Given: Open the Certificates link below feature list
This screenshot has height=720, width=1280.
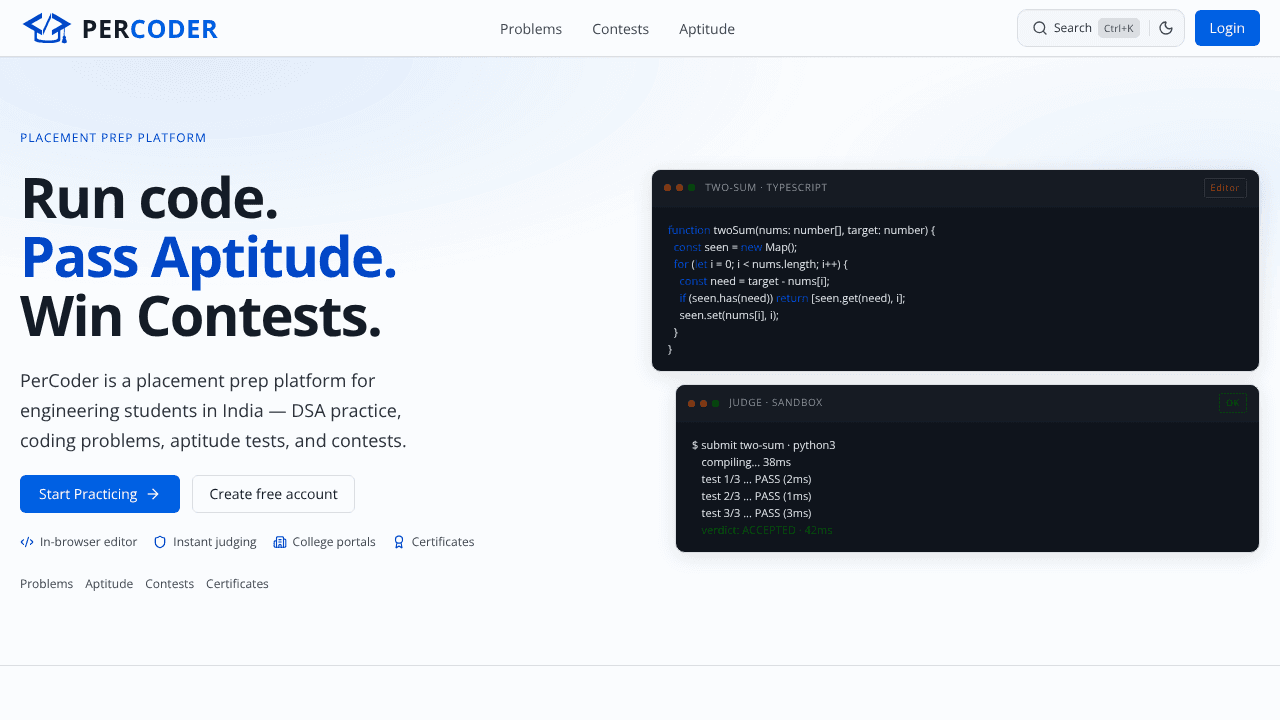Looking at the screenshot, I should coord(238,584).
